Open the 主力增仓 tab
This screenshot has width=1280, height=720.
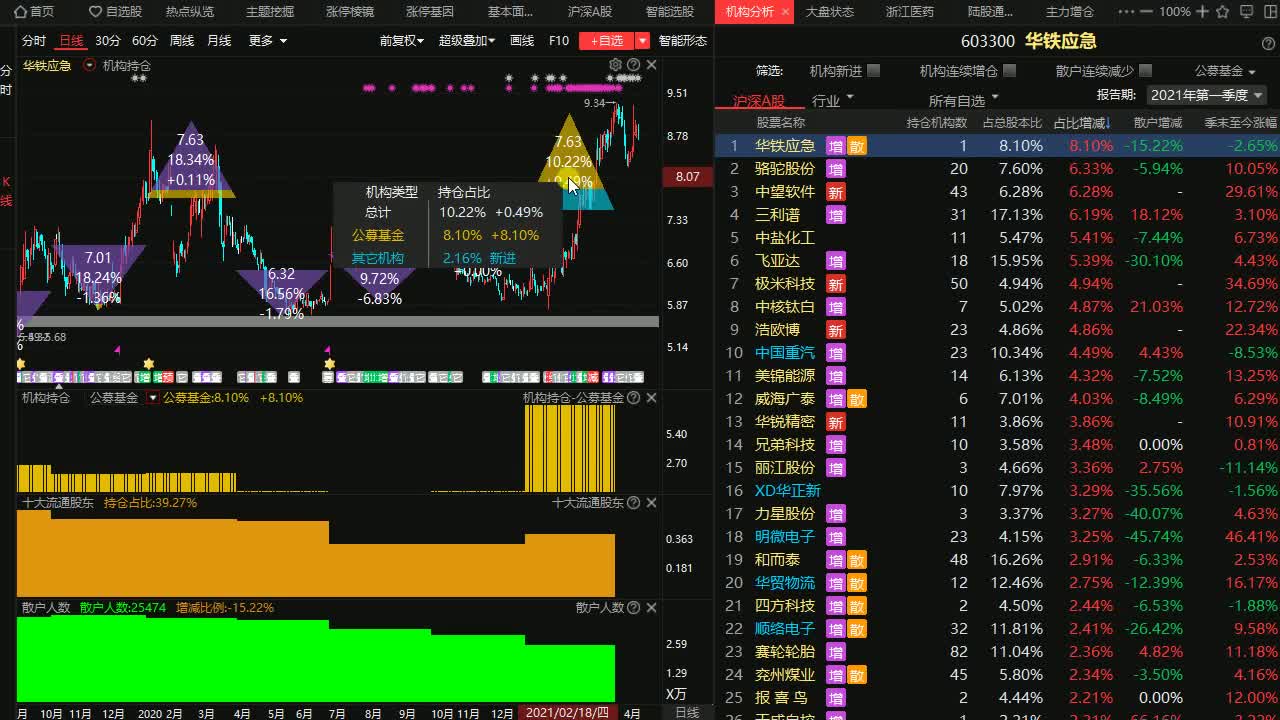click(1070, 12)
